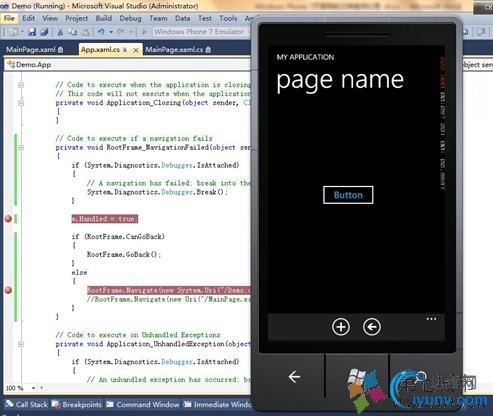Select the App.xaml.cs tab
The image size is (493, 416).
click(x=100, y=50)
